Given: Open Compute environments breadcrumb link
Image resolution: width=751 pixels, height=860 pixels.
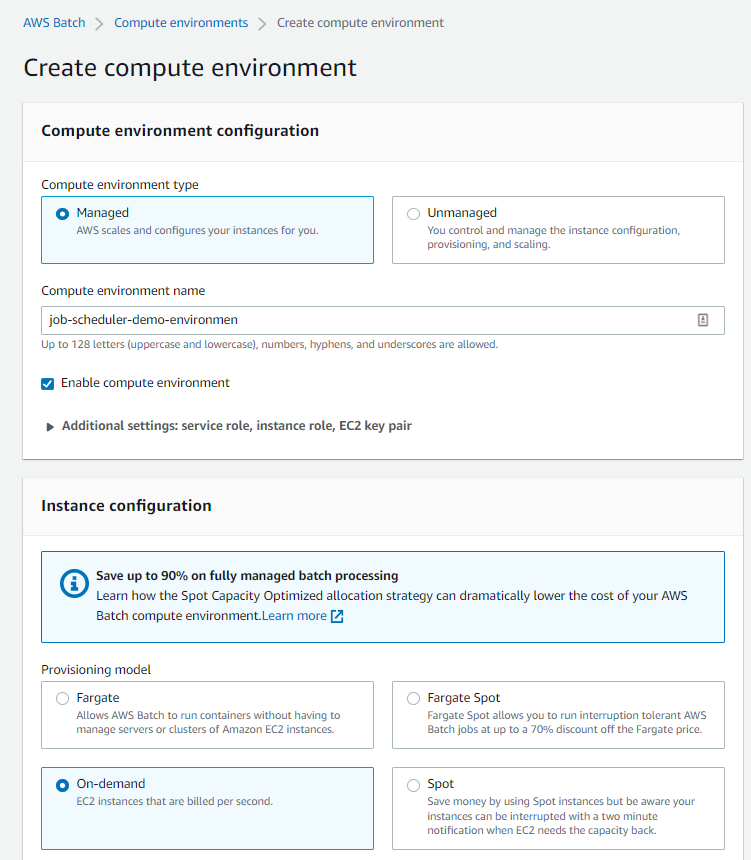Looking at the screenshot, I should point(181,23).
